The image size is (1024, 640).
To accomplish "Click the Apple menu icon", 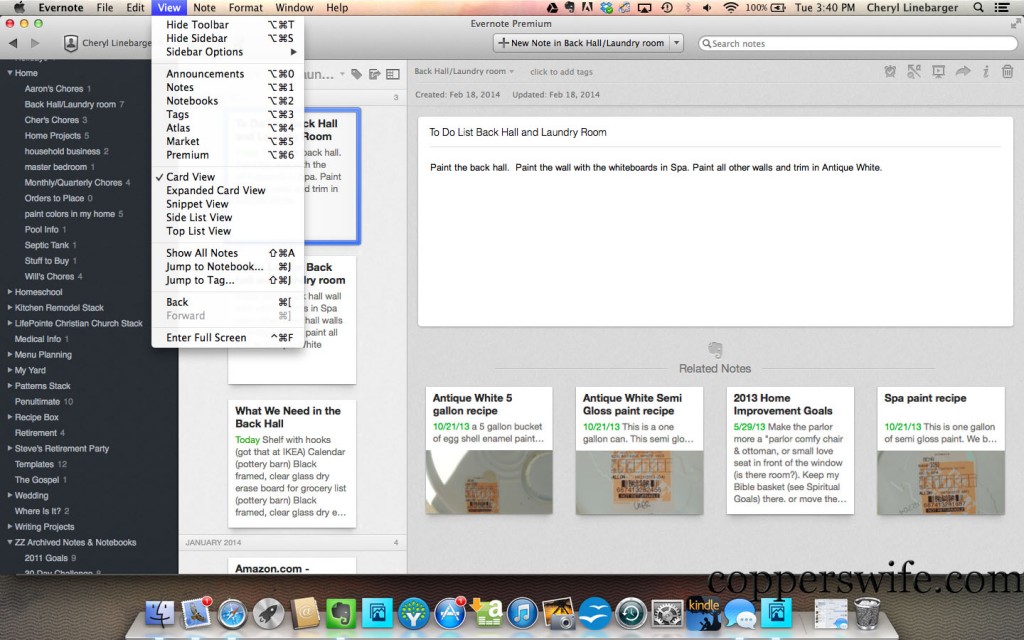I will point(19,8).
